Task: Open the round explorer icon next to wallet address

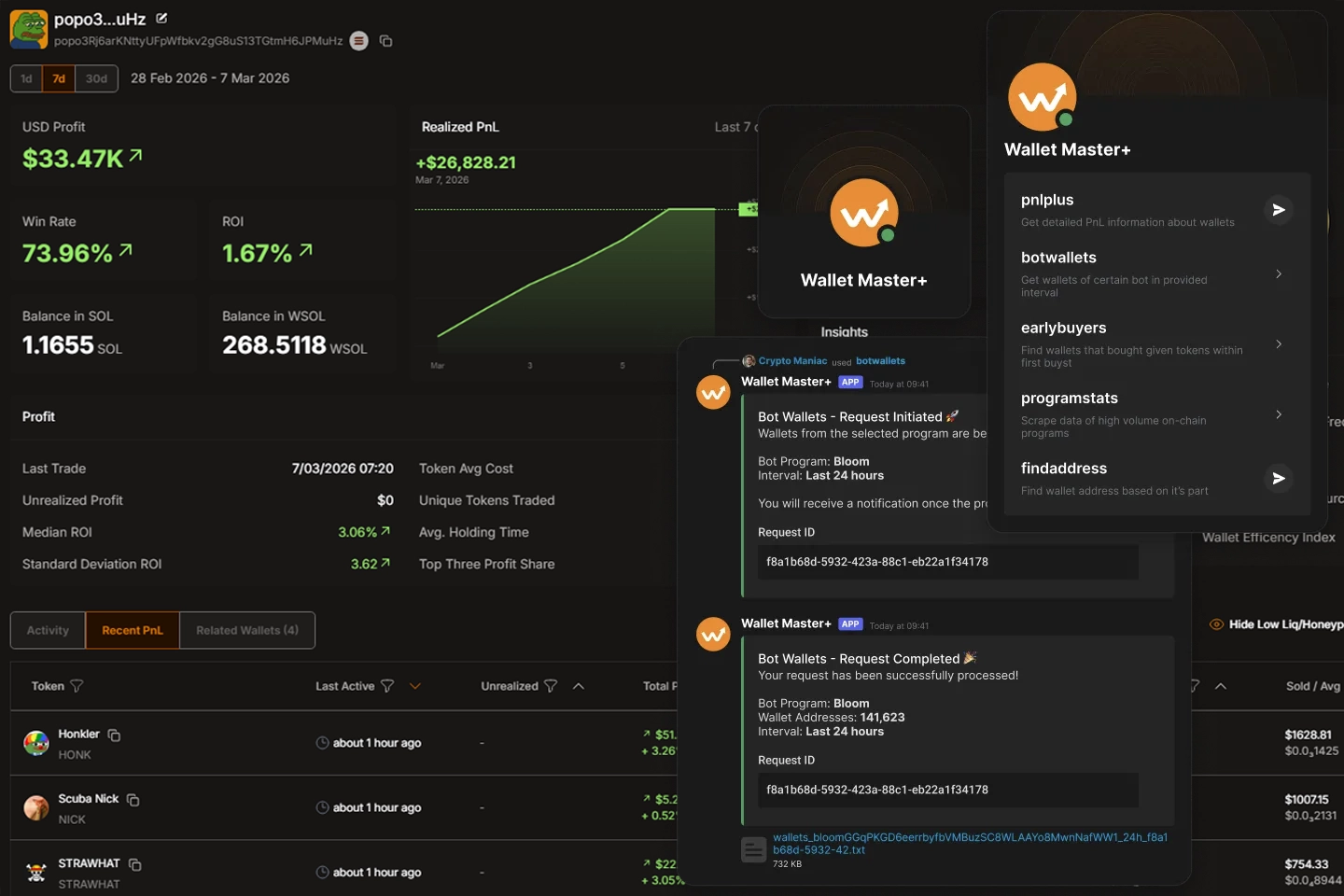Action: (359, 41)
